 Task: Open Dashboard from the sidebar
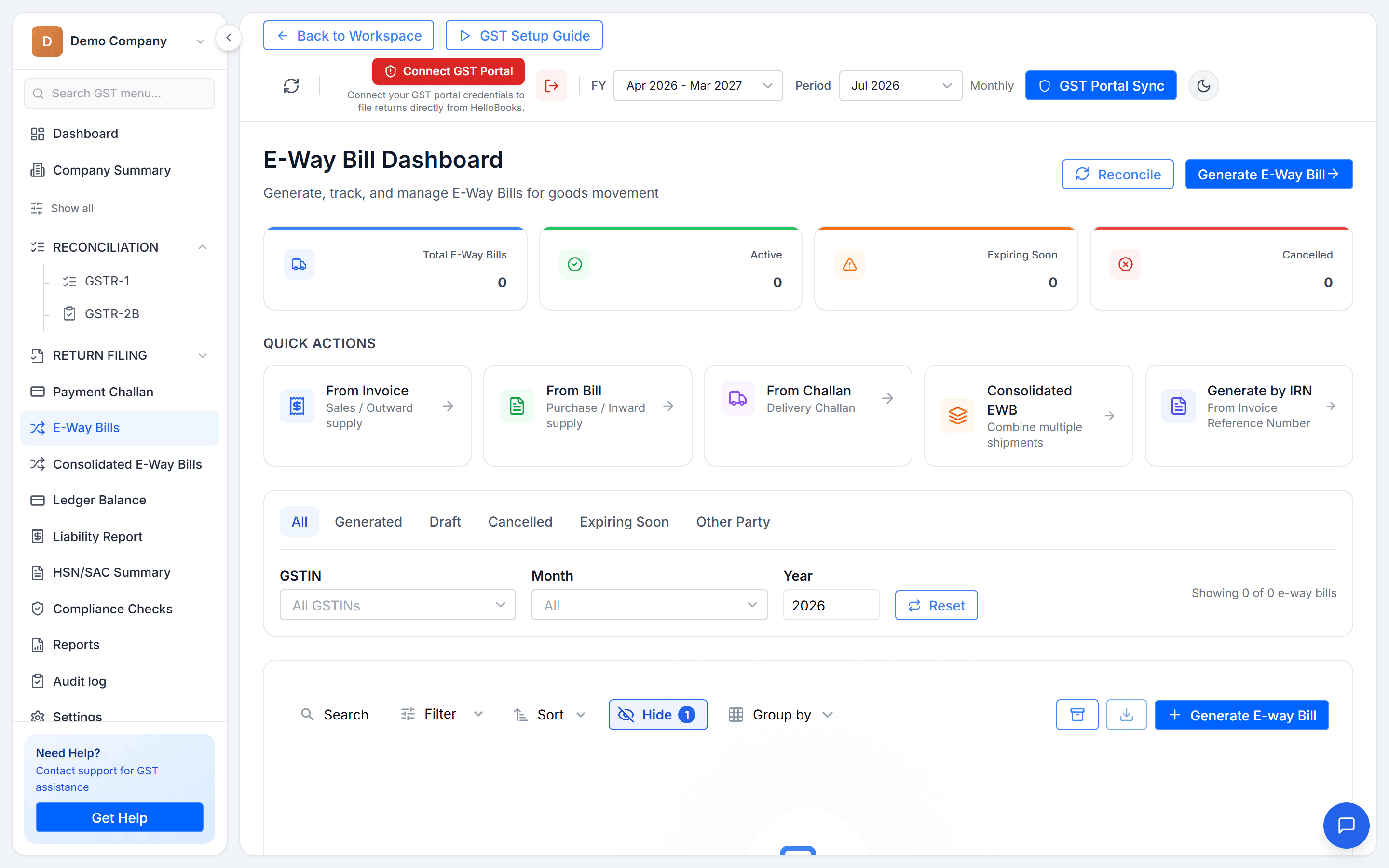click(120, 134)
